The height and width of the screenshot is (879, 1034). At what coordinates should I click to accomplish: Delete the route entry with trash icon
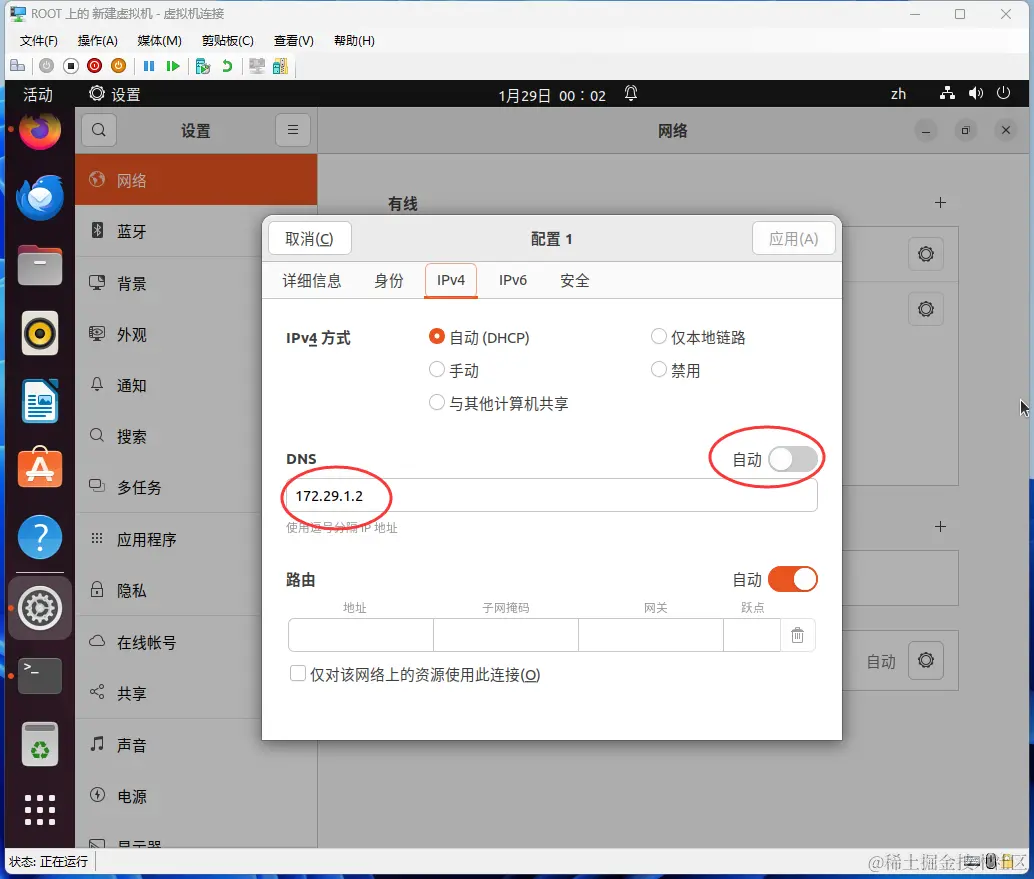tap(798, 634)
